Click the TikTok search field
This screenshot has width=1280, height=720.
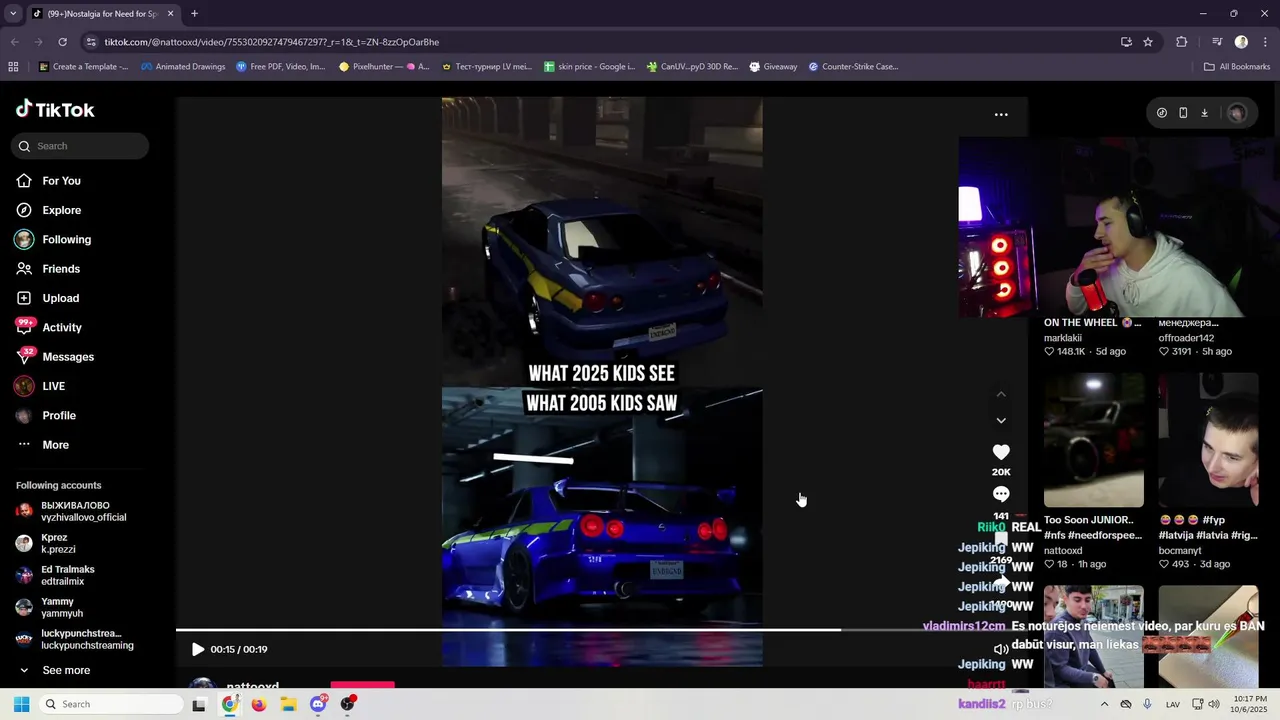[x=80, y=146]
